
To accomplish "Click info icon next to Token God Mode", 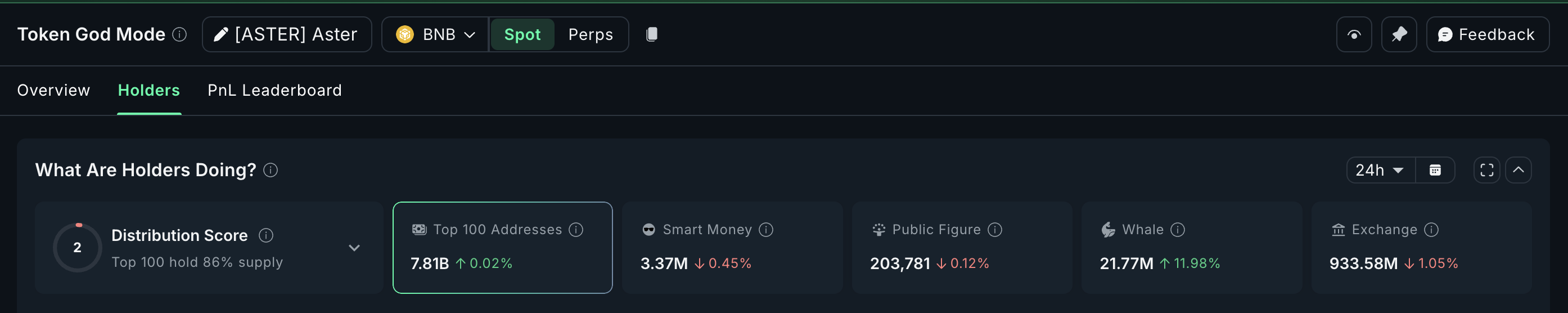I will (x=179, y=34).
